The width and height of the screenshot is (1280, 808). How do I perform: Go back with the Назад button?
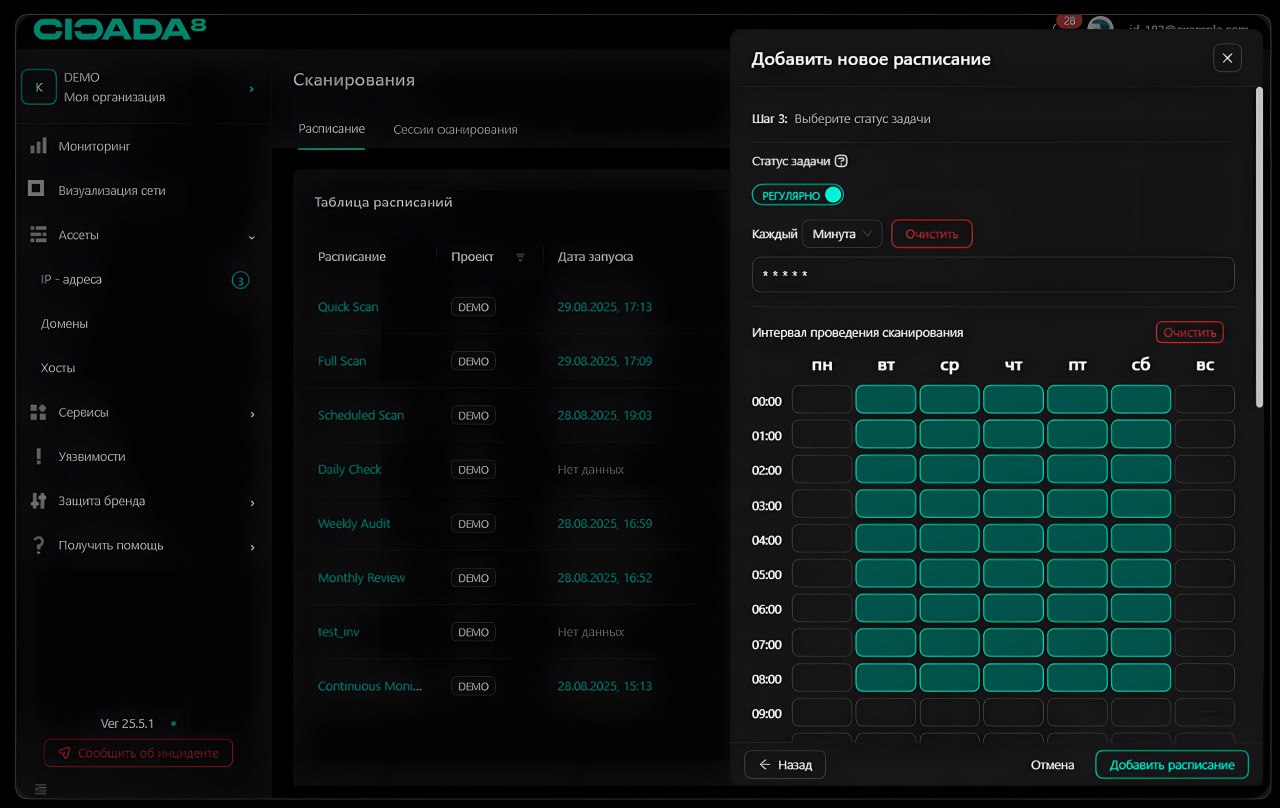tap(785, 765)
